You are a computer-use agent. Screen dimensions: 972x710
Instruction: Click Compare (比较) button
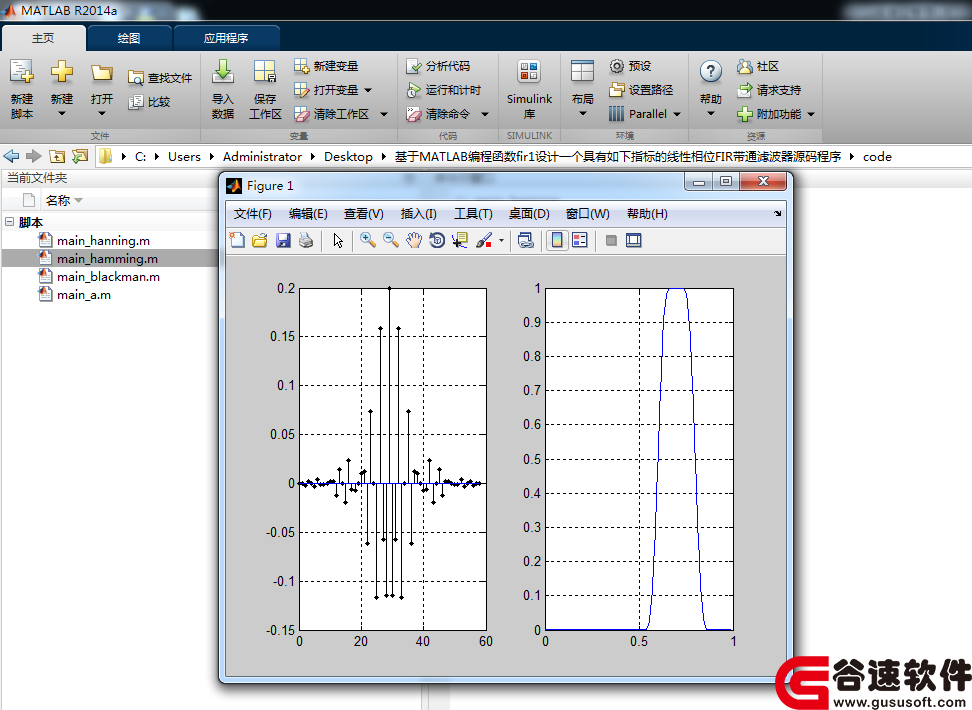click(x=149, y=102)
